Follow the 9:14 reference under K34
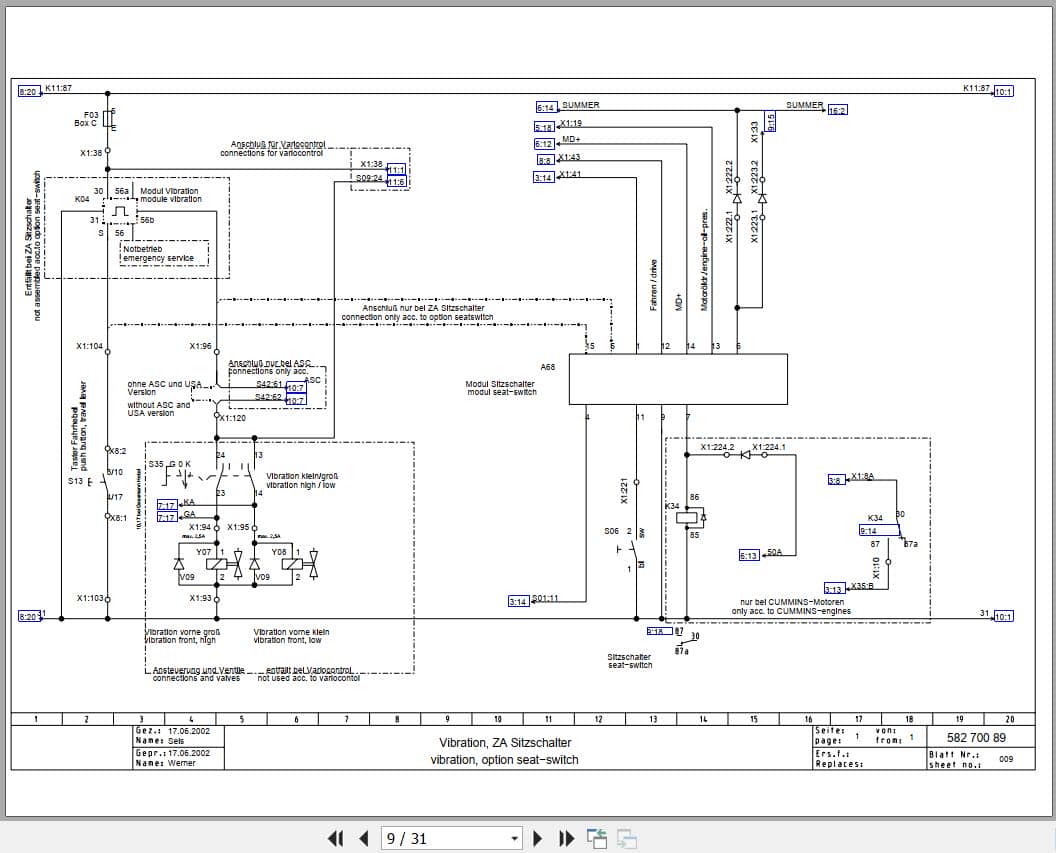1056x853 pixels. tap(879, 531)
